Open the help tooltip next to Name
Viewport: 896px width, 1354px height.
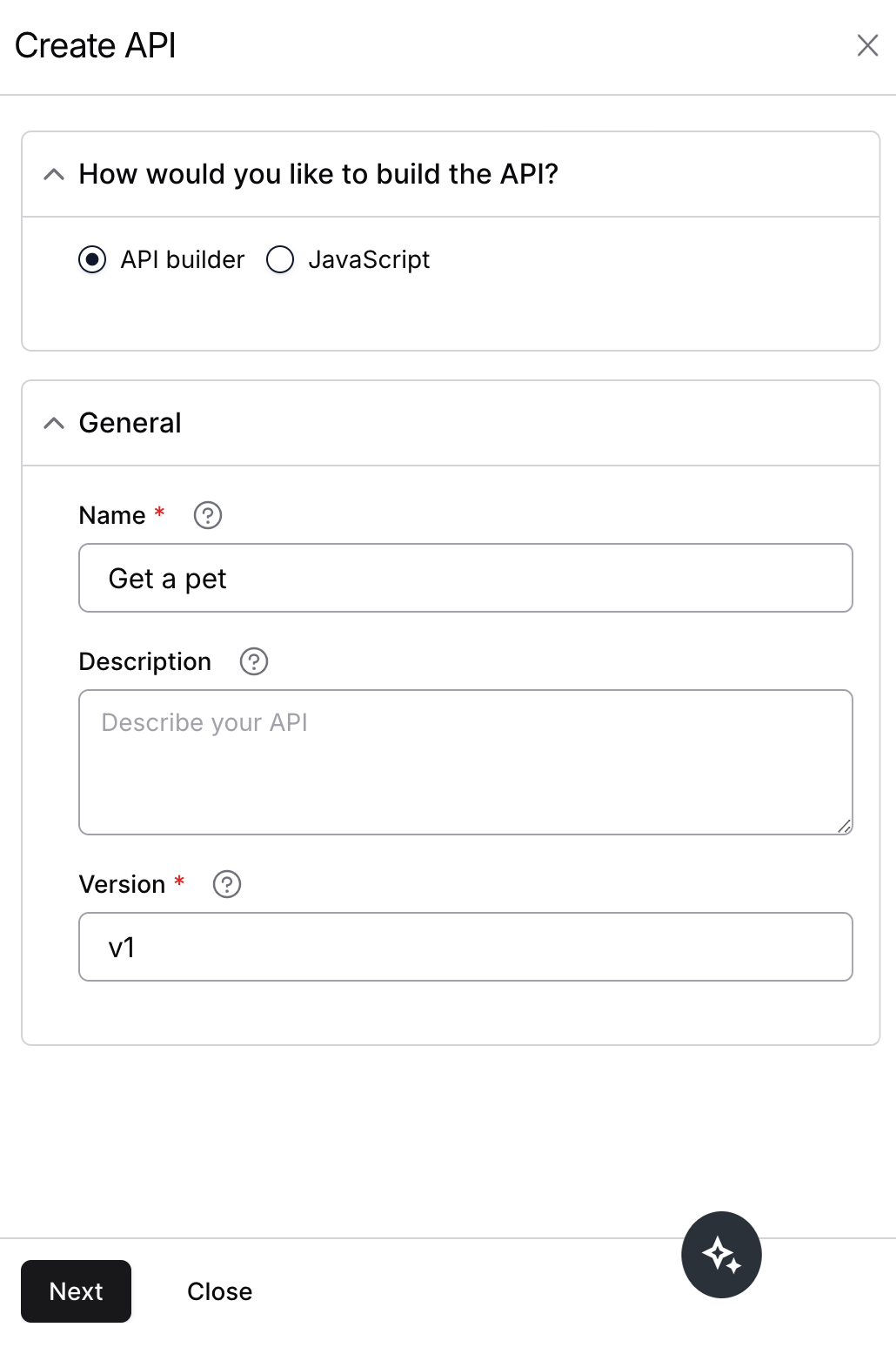tap(207, 515)
